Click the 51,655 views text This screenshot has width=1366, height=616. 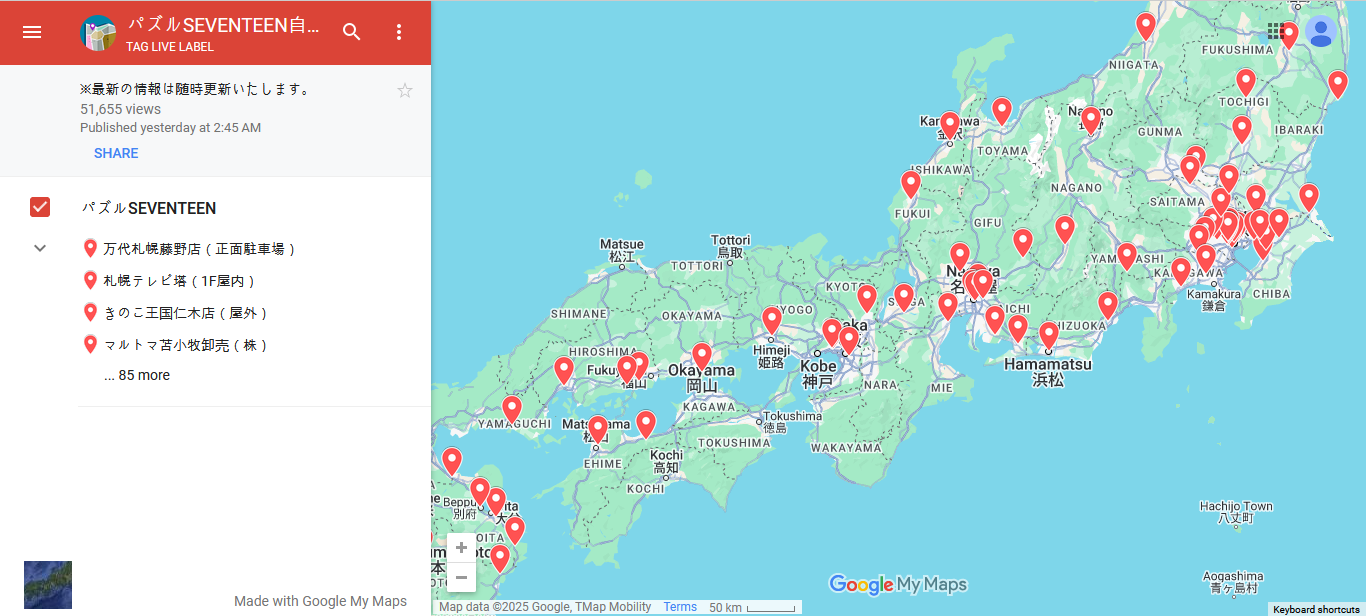coord(120,109)
